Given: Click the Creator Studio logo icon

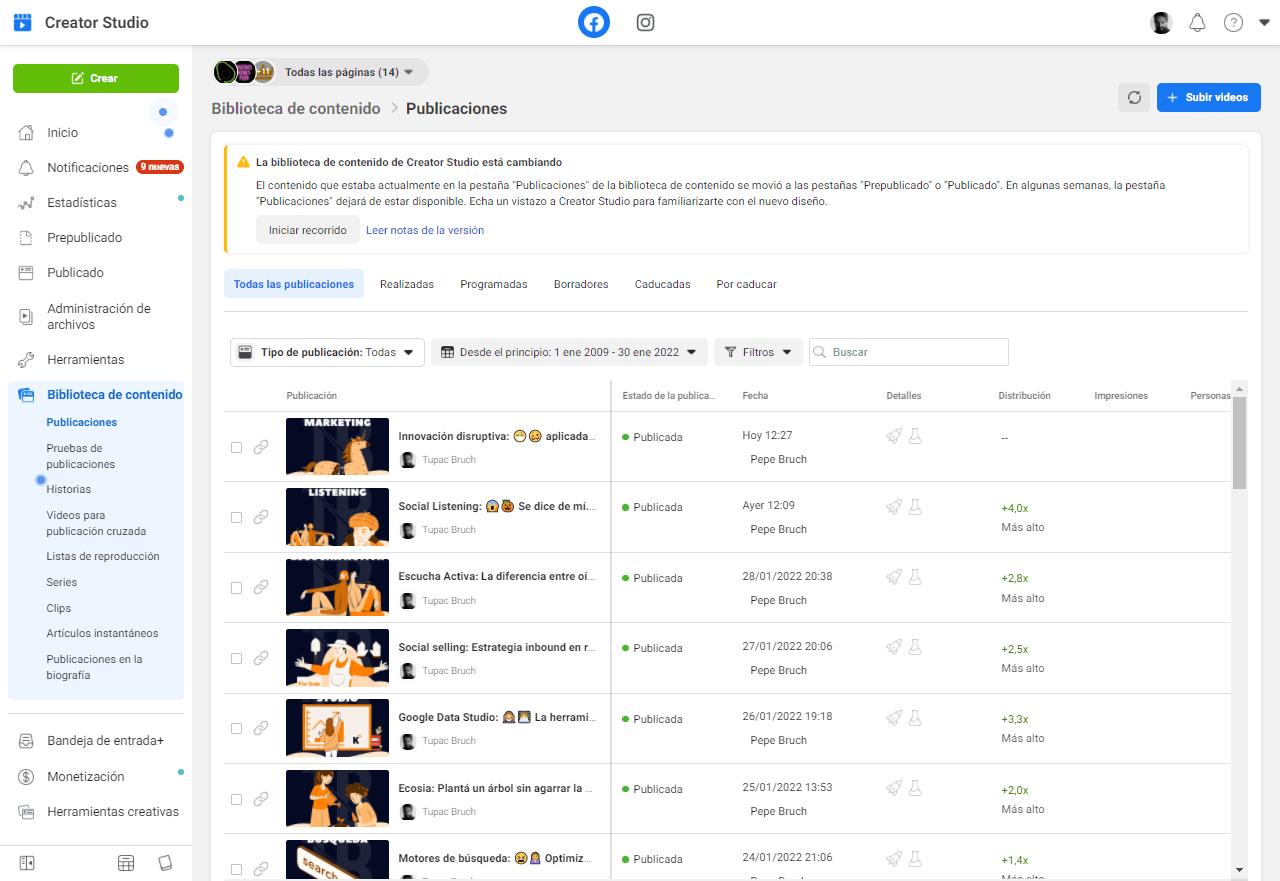Looking at the screenshot, I should (x=22, y=21).
